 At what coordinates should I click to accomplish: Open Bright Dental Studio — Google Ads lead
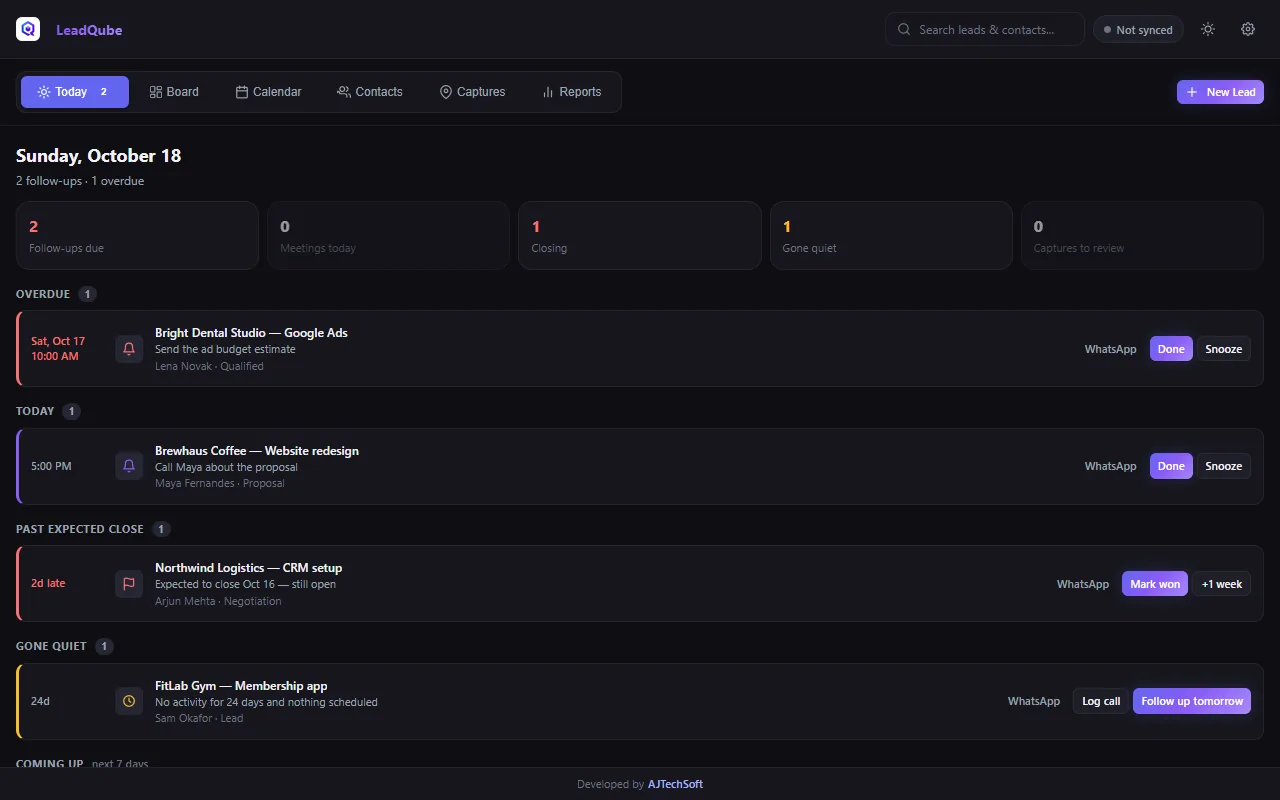(x=251, y=333)
